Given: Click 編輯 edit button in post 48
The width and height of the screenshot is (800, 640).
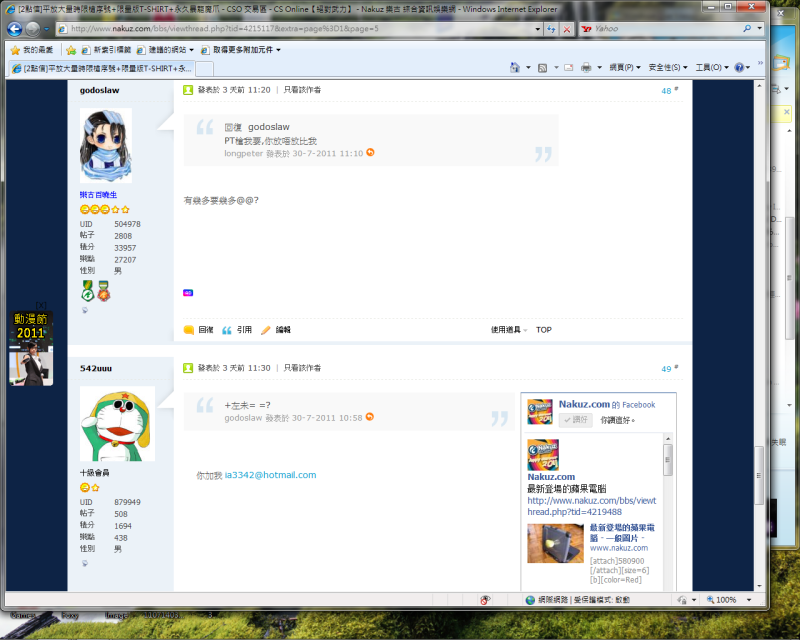Looking at the screenshot, I should [276, 330].
